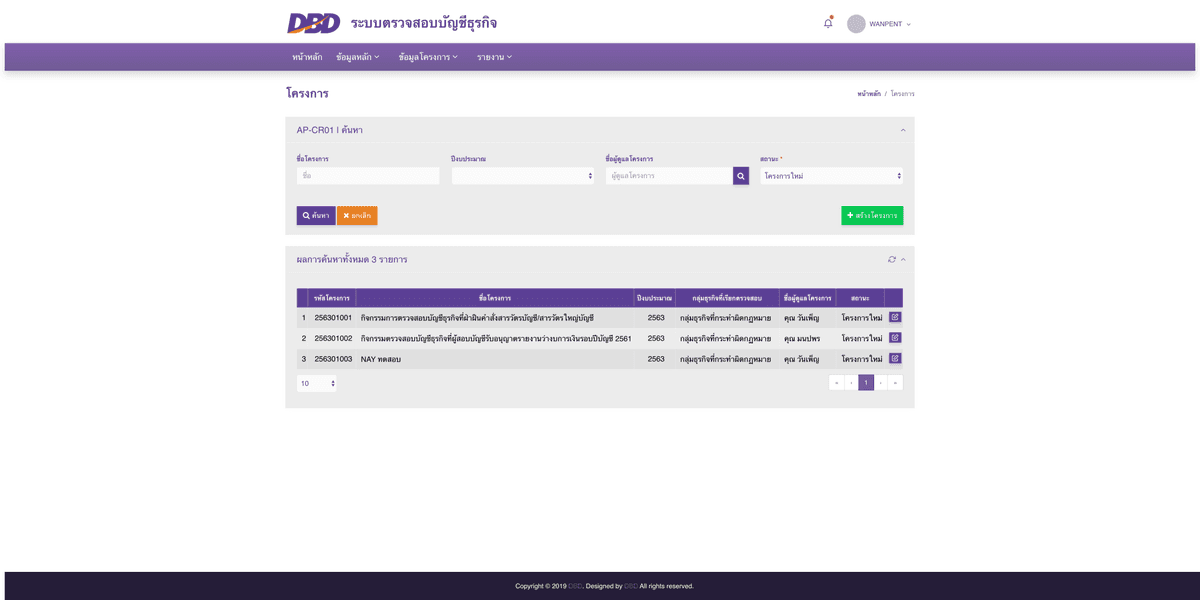Viewport: 1200px width, 600px height.
Task: Open the ปีงบประมาณ dropdown
Action: 523,176
